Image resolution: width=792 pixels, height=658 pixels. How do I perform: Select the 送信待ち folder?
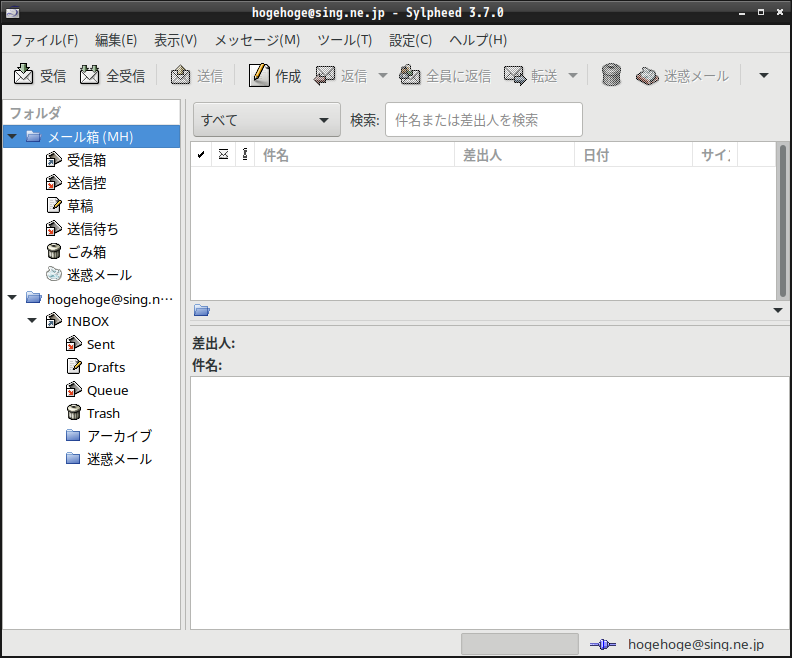click(92, 229)
